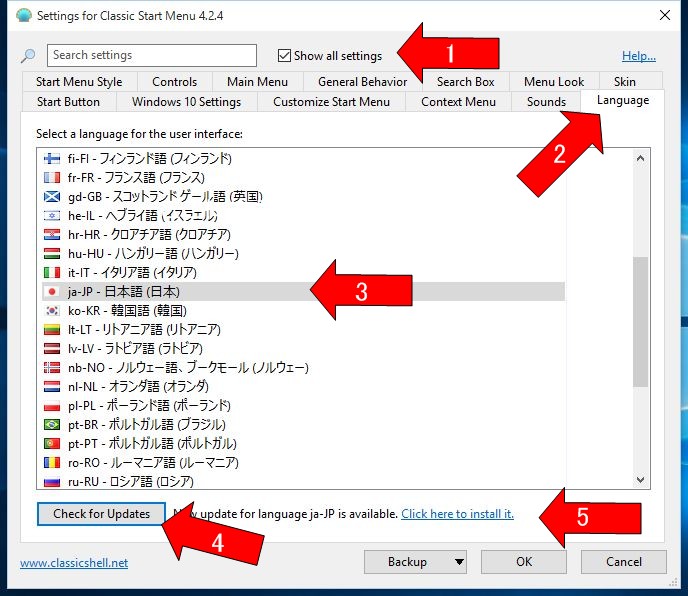Select the ja-JP 日本語 language row

(303, 291)
